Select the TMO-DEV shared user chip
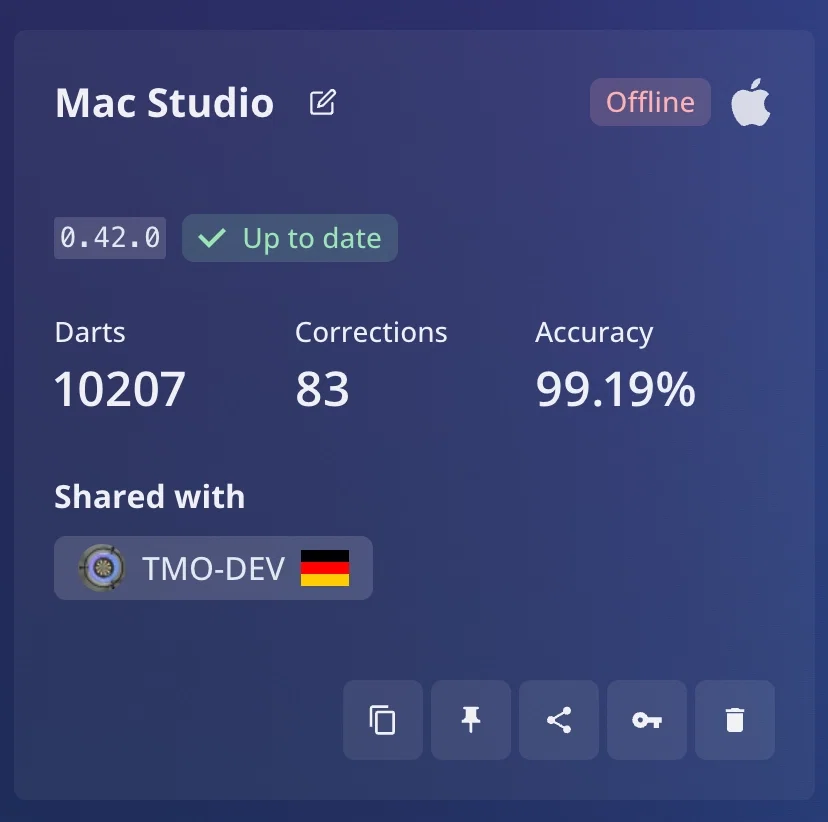This screenshot has width=828, height=822. [x=213, y=568]
